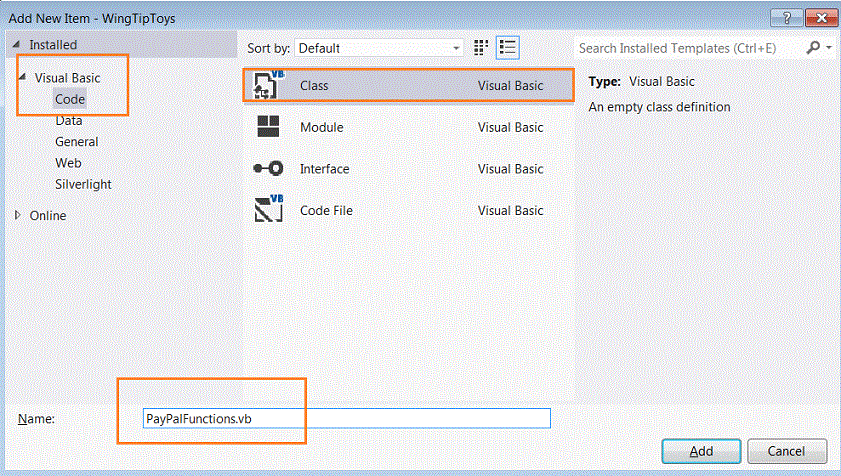The width and height of the screenshot is (841, 476).
Task: Switch to small icons grid view
Action: [481, 47]
